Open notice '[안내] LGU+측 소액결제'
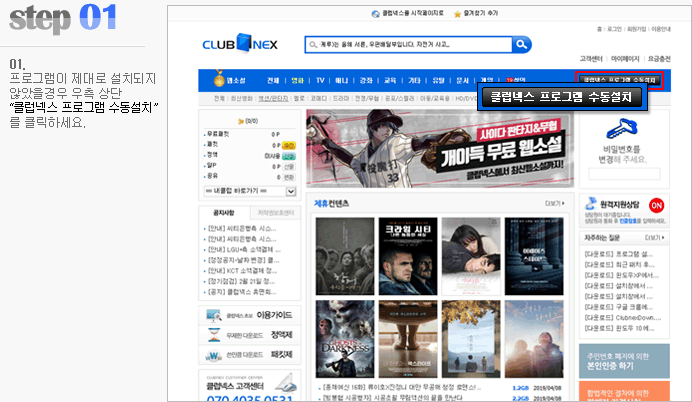 (244, 250)
